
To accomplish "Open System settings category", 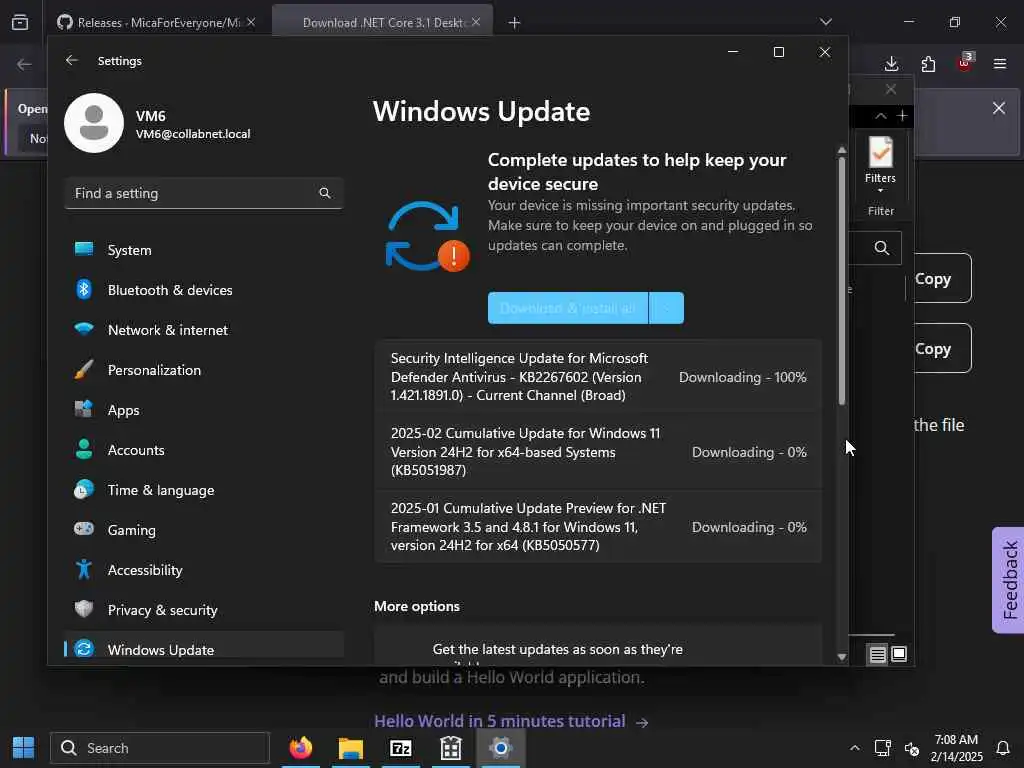I will pos(204,250).
